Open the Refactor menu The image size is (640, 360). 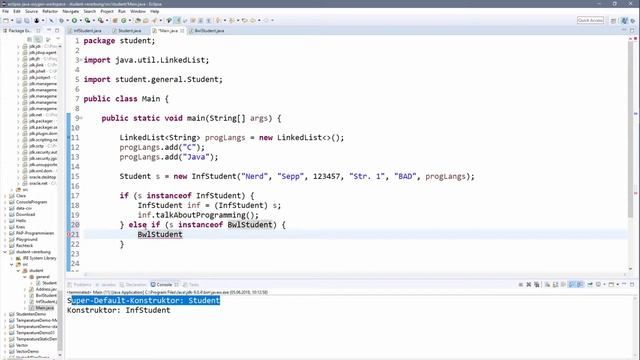click(x=50, y=11)
